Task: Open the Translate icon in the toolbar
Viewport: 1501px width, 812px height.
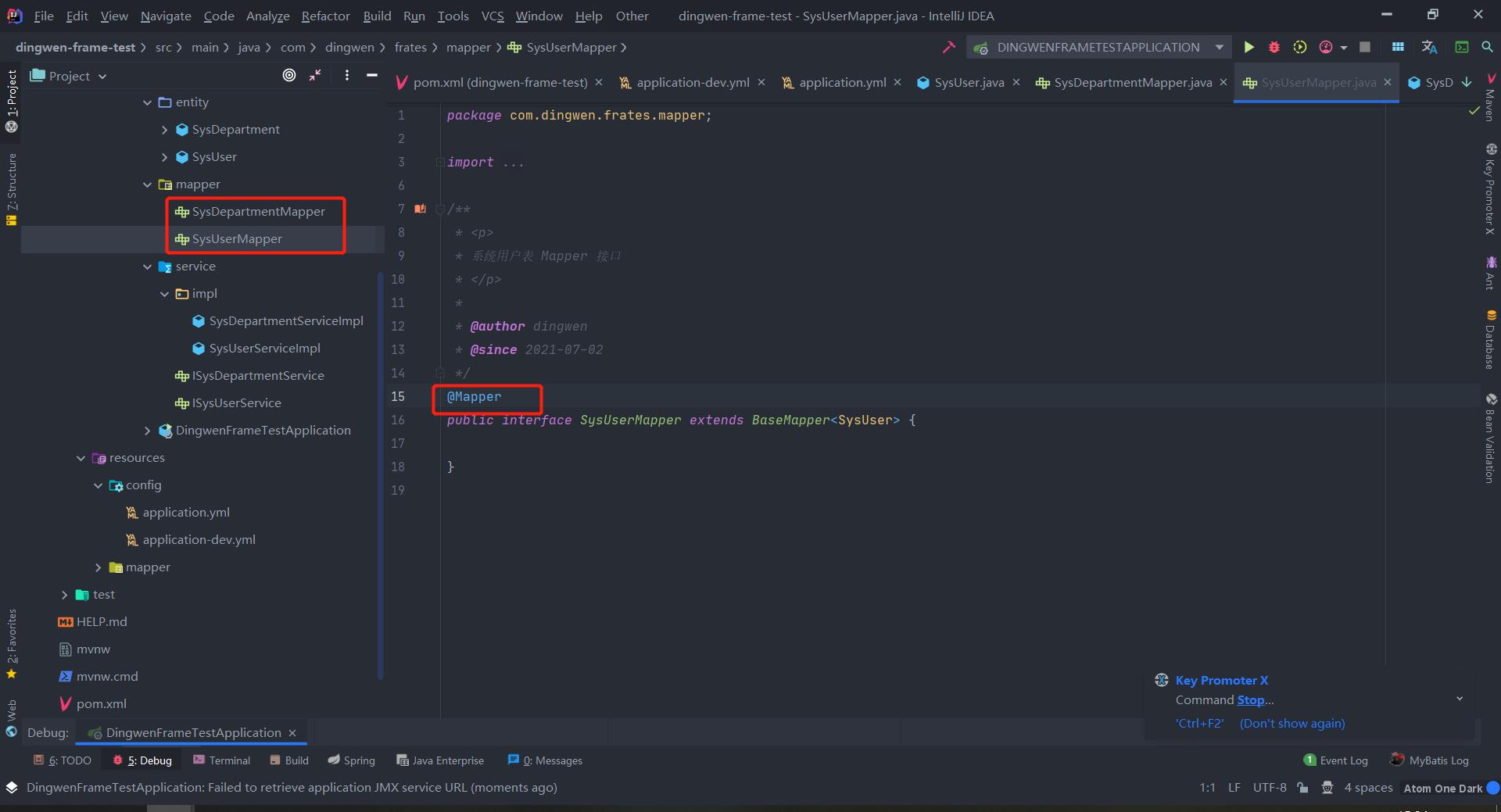Action: [1429, 47]
